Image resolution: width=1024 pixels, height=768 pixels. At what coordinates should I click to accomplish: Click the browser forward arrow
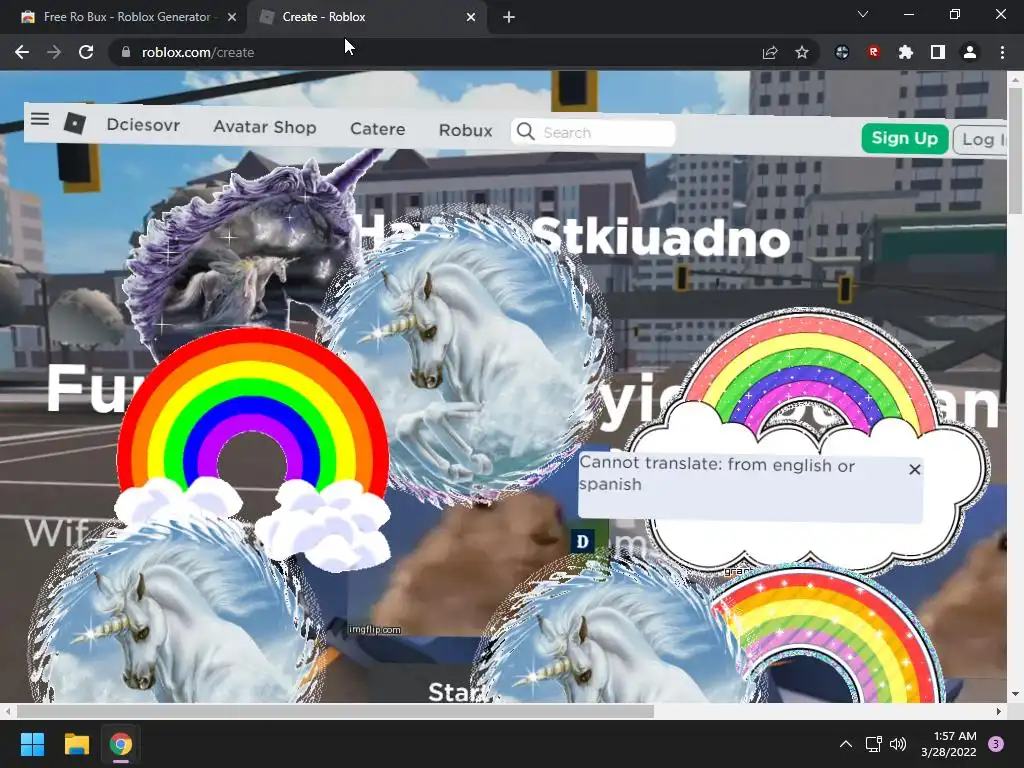(x=54, y=52)
